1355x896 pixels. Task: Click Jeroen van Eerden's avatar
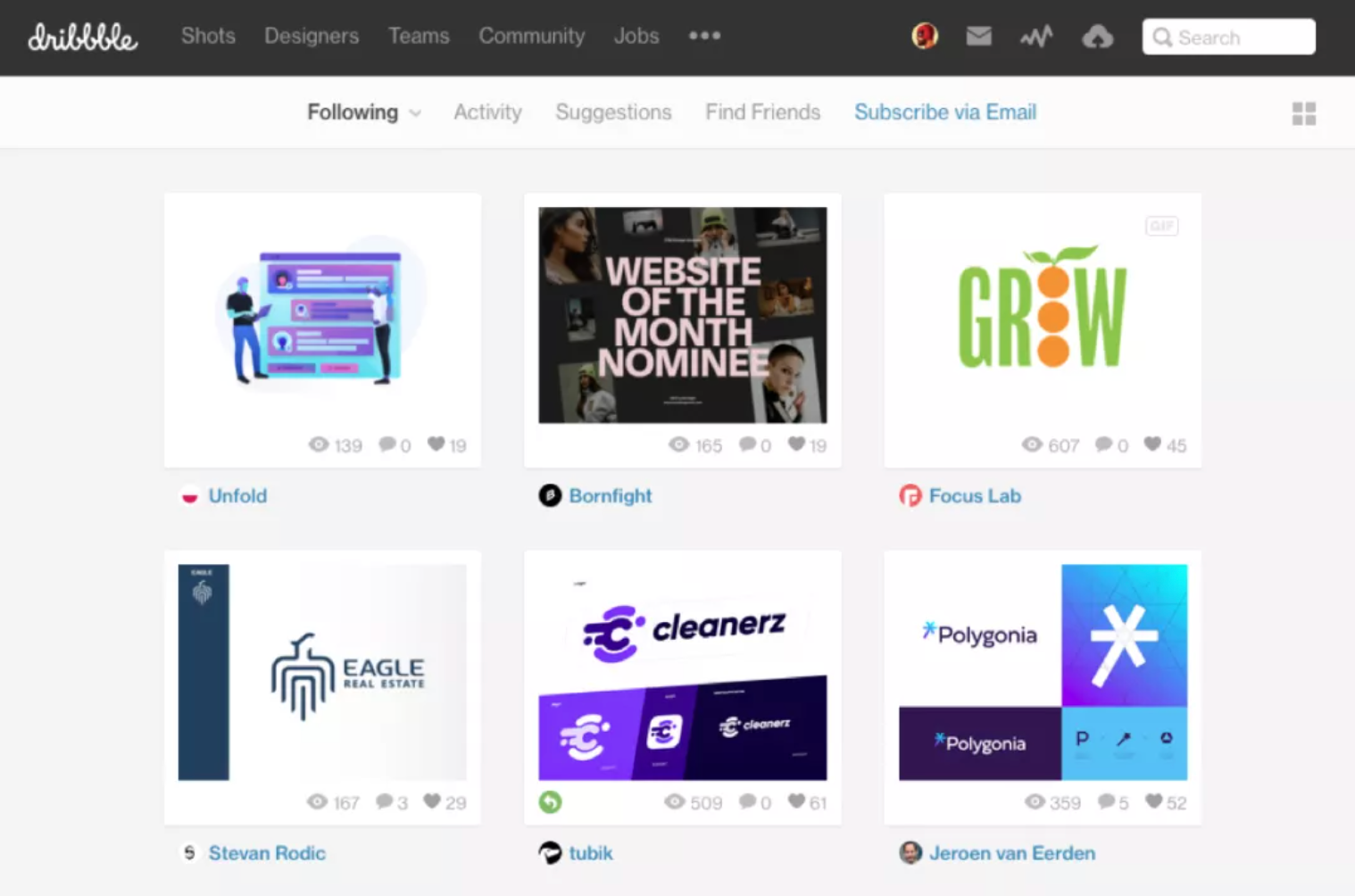[910, 853]
